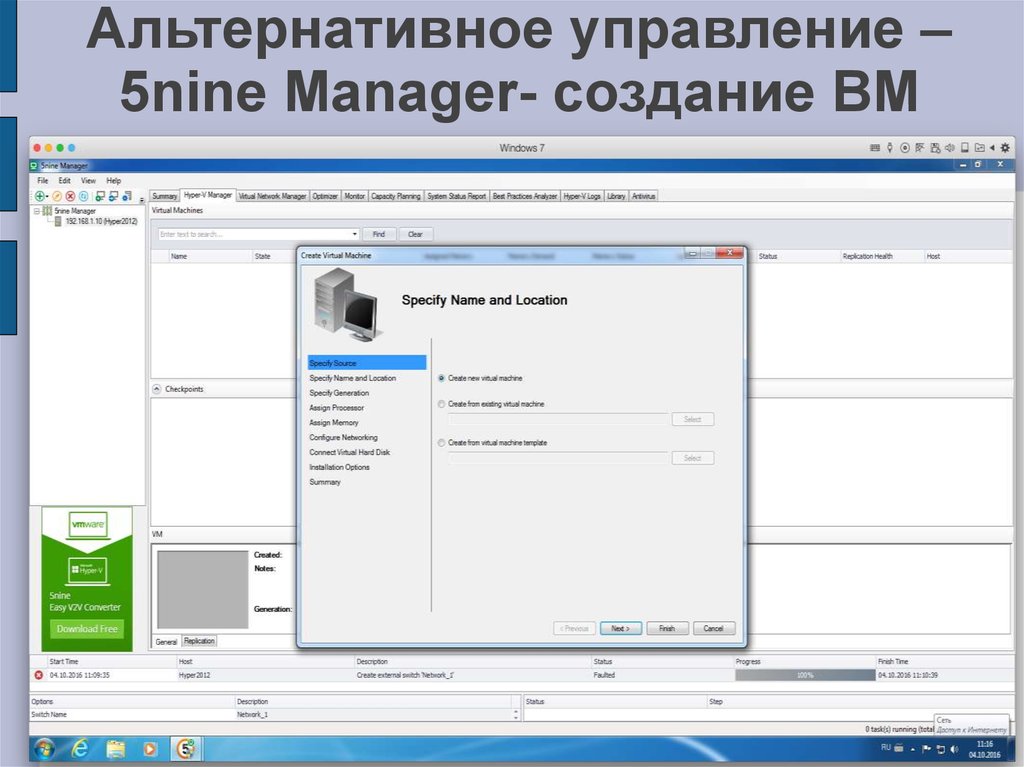This screenshot has width=1024, height=767.
Task: Click the Network_1 description cell
Action: (x=376, y=715)
